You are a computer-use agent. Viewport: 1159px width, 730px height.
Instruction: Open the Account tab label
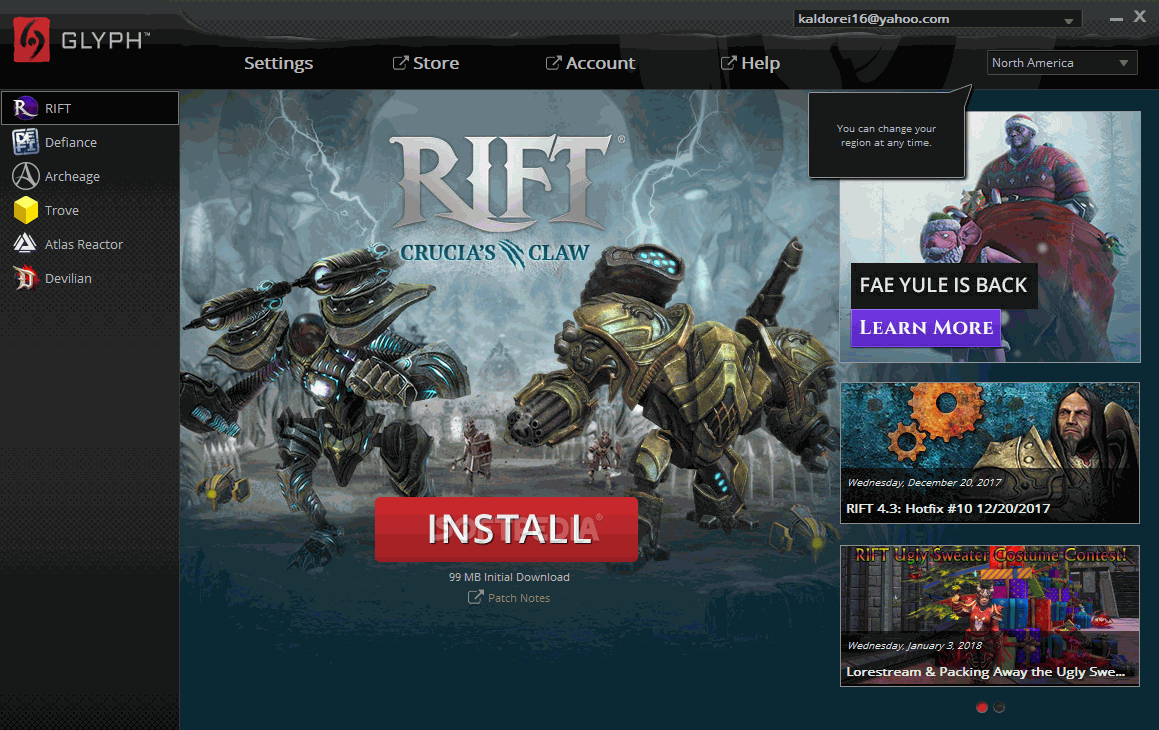coord(600,64)
